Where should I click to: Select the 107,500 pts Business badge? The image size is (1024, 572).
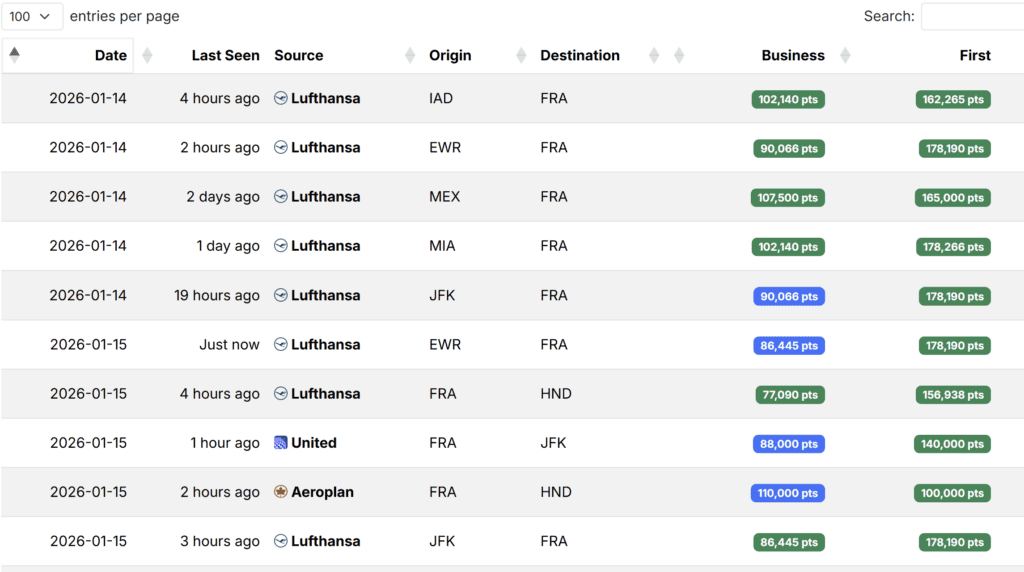[788, 198]
